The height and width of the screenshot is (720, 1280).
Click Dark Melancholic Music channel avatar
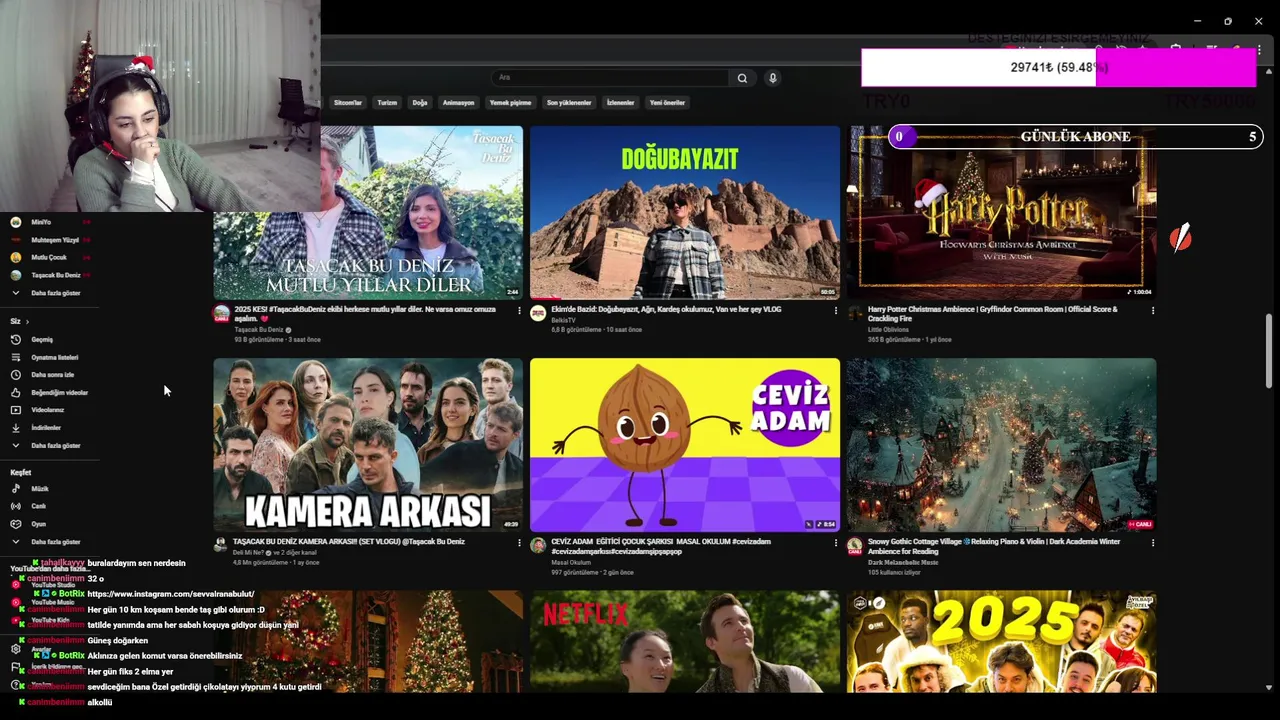point(855,545)
